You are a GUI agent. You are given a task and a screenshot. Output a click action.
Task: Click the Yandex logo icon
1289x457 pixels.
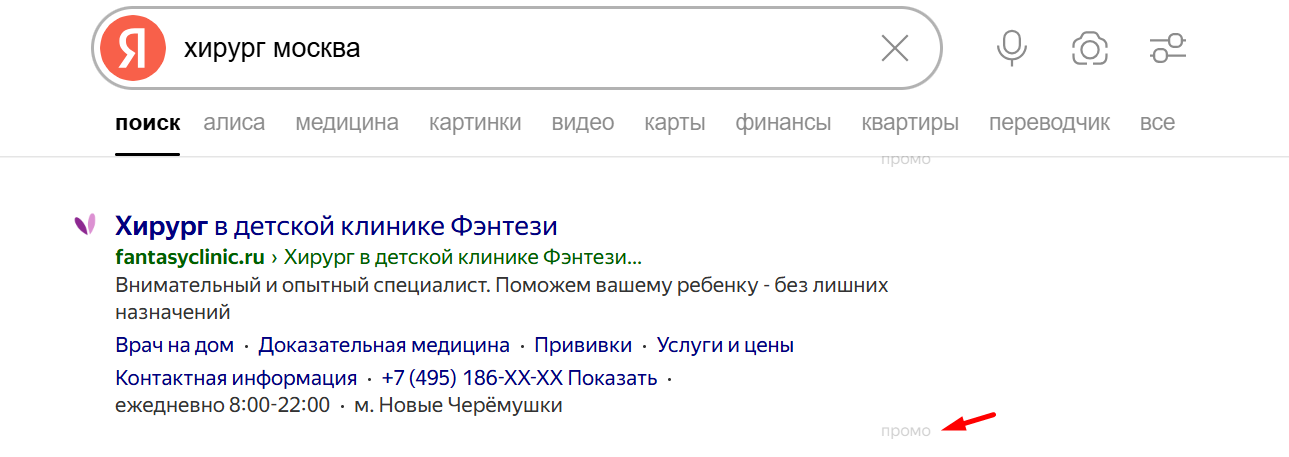tap(132, 49)
